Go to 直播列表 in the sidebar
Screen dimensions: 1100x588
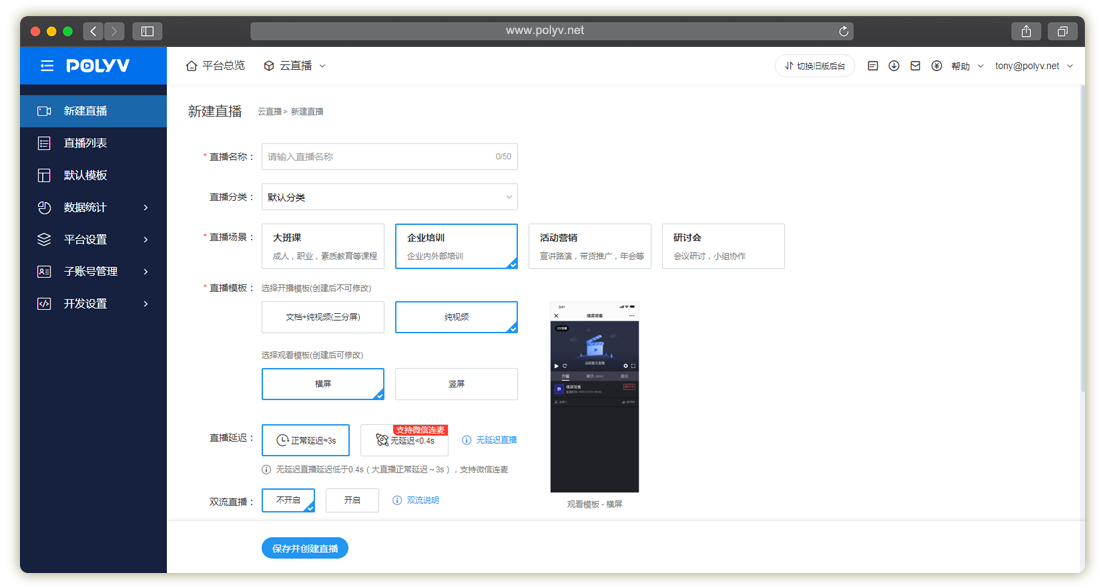85,143
